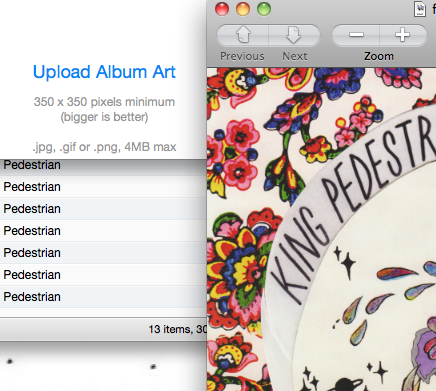Image resolution: width=436 pixels, height=391 pixels.
Task: Zoom out with the minus button
Action: click(356, 35)
